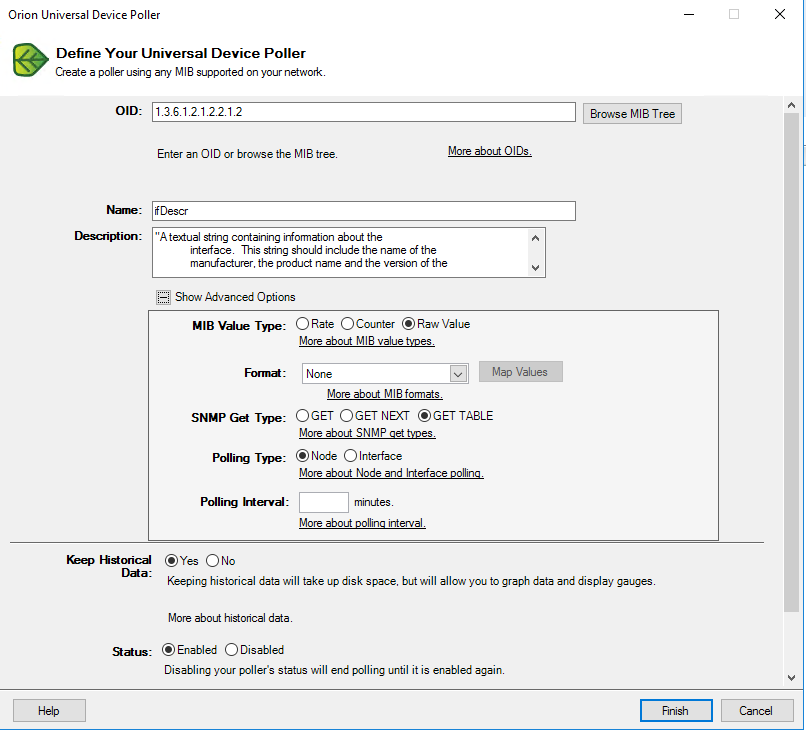This screenshot has width=806, height=732.
Task: Click the Map Values button
Action: 520,372
